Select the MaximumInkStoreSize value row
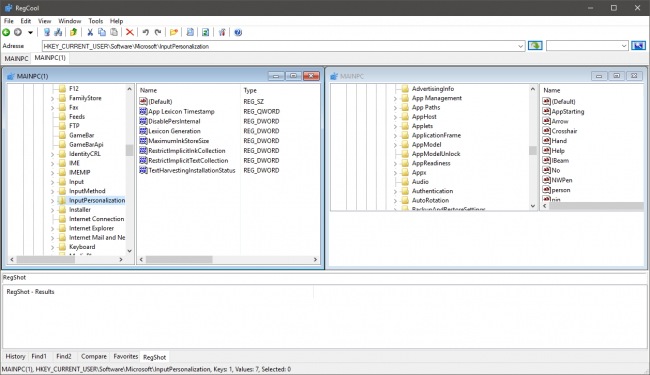The height and width of the screenshot is (375, 650). click(x=179, y=141)
